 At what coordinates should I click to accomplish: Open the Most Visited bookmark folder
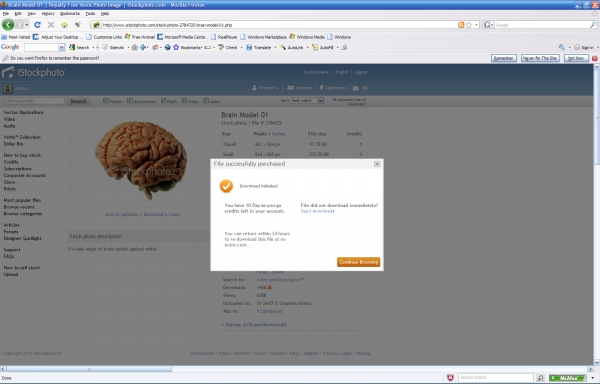[x=16, y=37]
